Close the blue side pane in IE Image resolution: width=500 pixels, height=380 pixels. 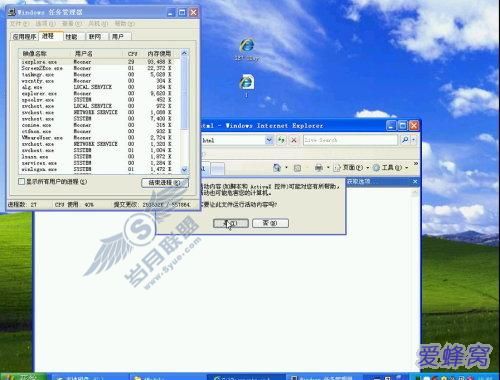coord(415,181)
